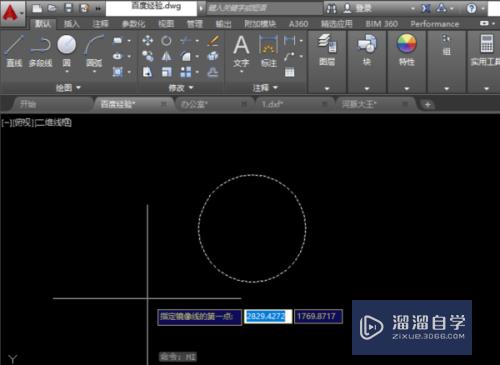Click the Table annotation icon
The image size is (500, 365).
point(289,72)
